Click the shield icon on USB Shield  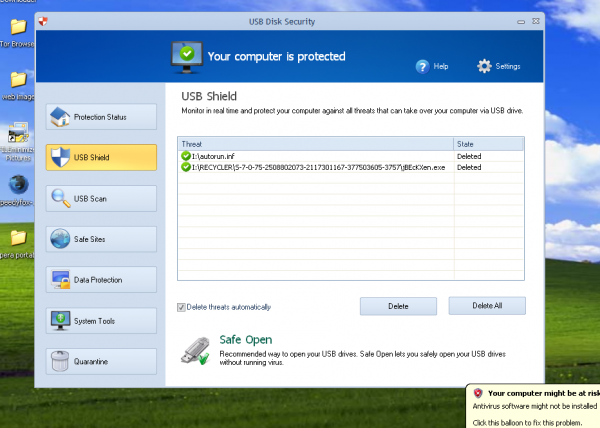click(60, 157)
